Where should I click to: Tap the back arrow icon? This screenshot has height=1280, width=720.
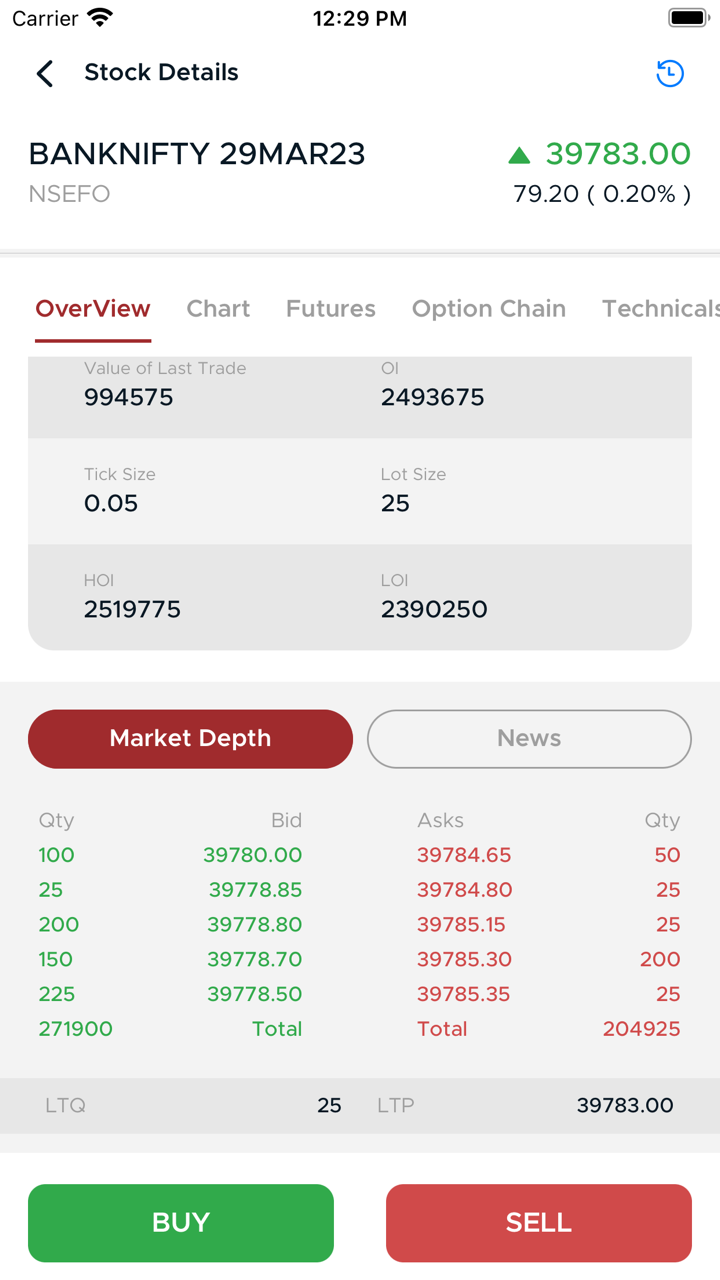(x=45, y=73)
